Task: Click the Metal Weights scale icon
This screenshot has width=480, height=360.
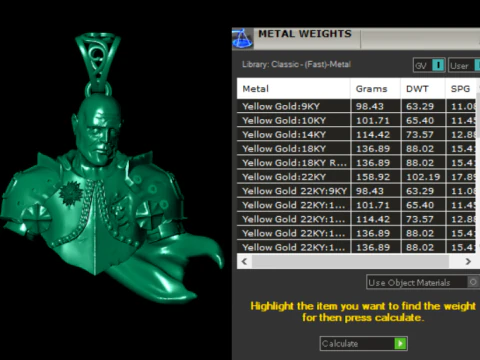Action: coord(242,38)
